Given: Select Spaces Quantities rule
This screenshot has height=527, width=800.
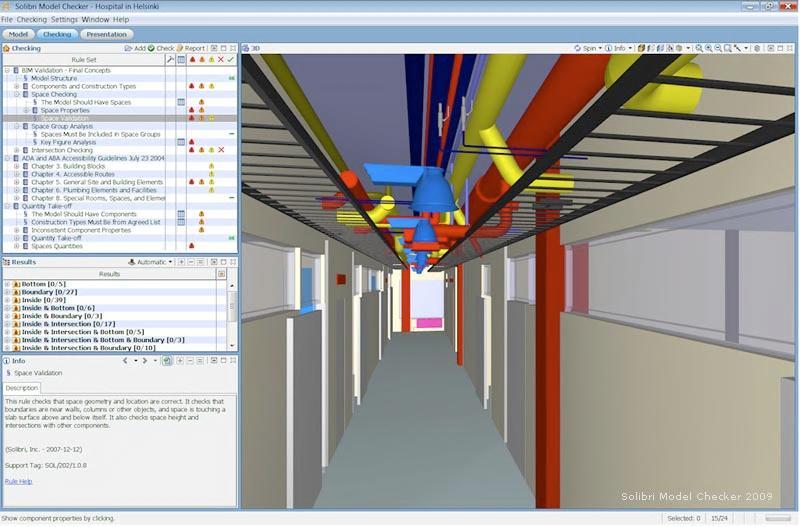Looking at the screenshot, I should tap(57, 246).
